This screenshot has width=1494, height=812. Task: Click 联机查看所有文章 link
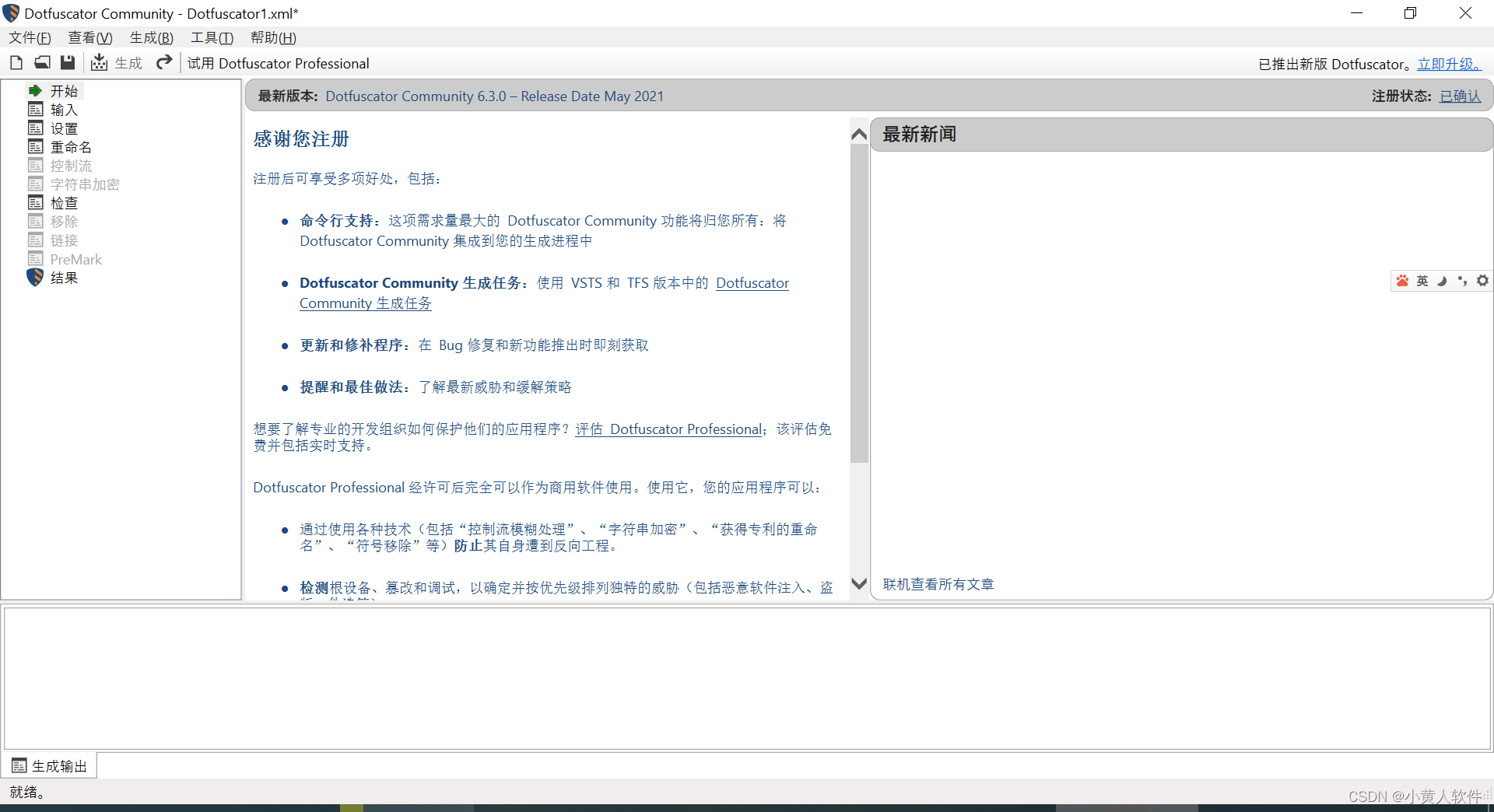point(938,584)
